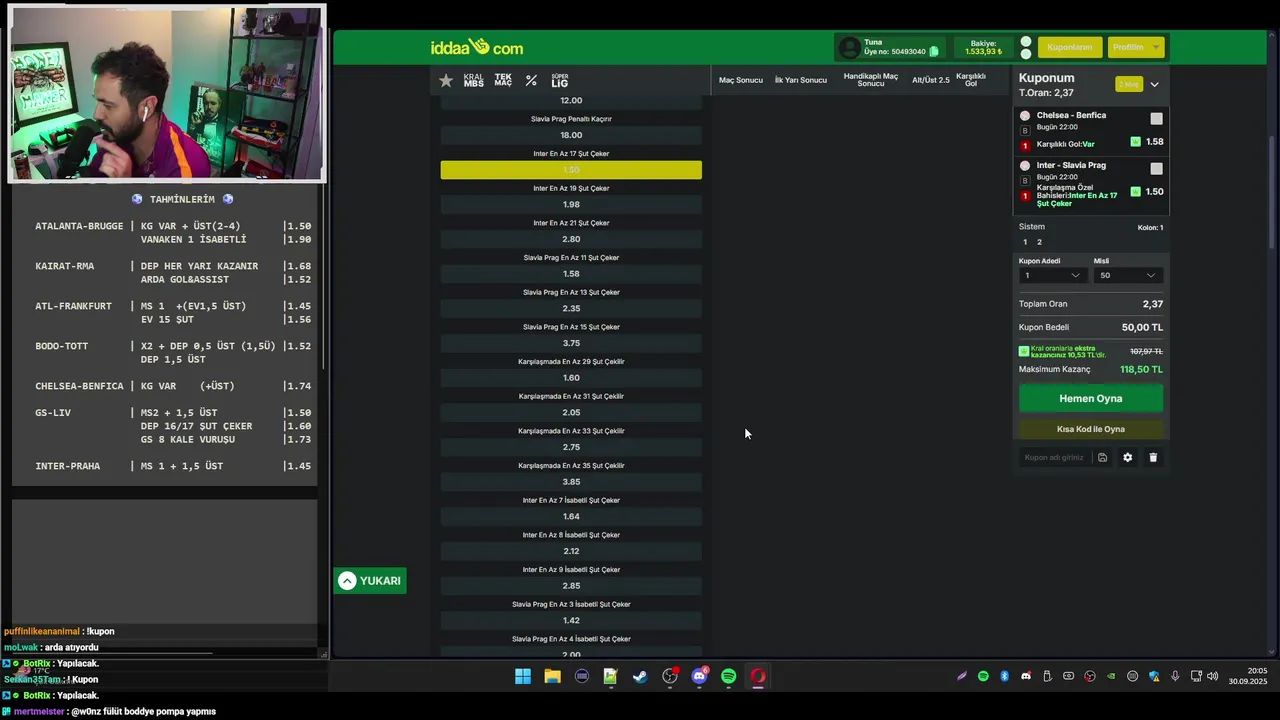Pick Karşılaşmada En Az 29 Şut 1.60

(x=571, y=377)
